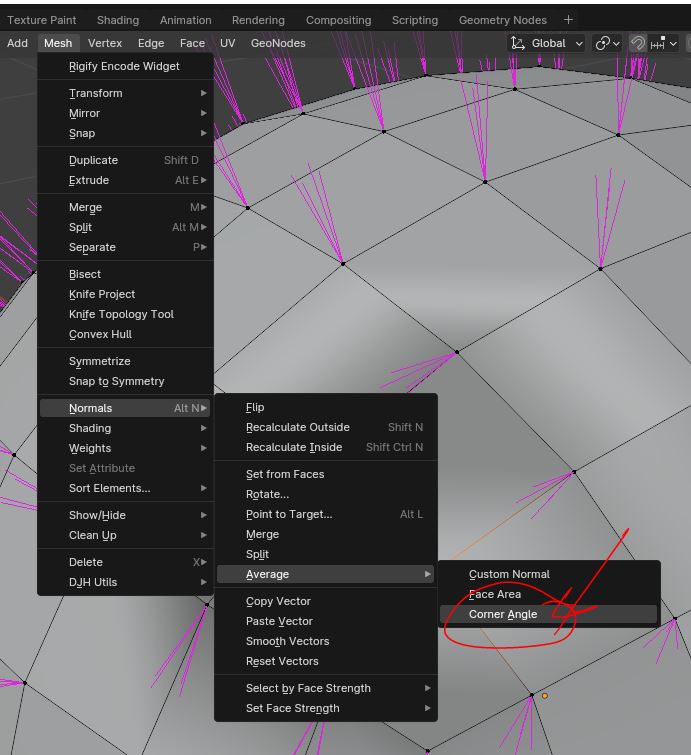Viewport: 691px width, 755px height.
Task: Click Rigify Encode Widget menu entry
Action: 124,66
